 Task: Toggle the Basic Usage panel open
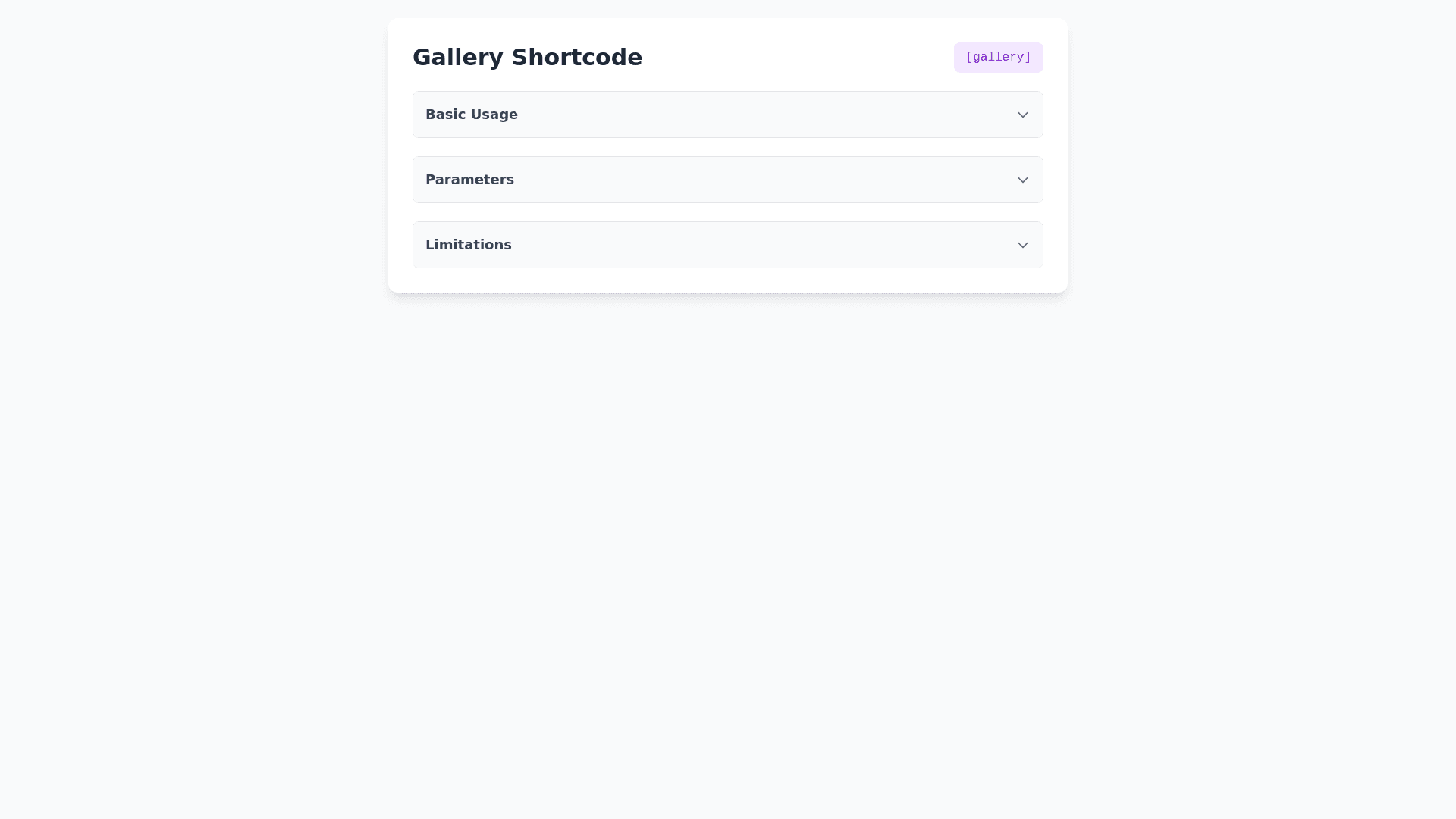pos(726,115)
